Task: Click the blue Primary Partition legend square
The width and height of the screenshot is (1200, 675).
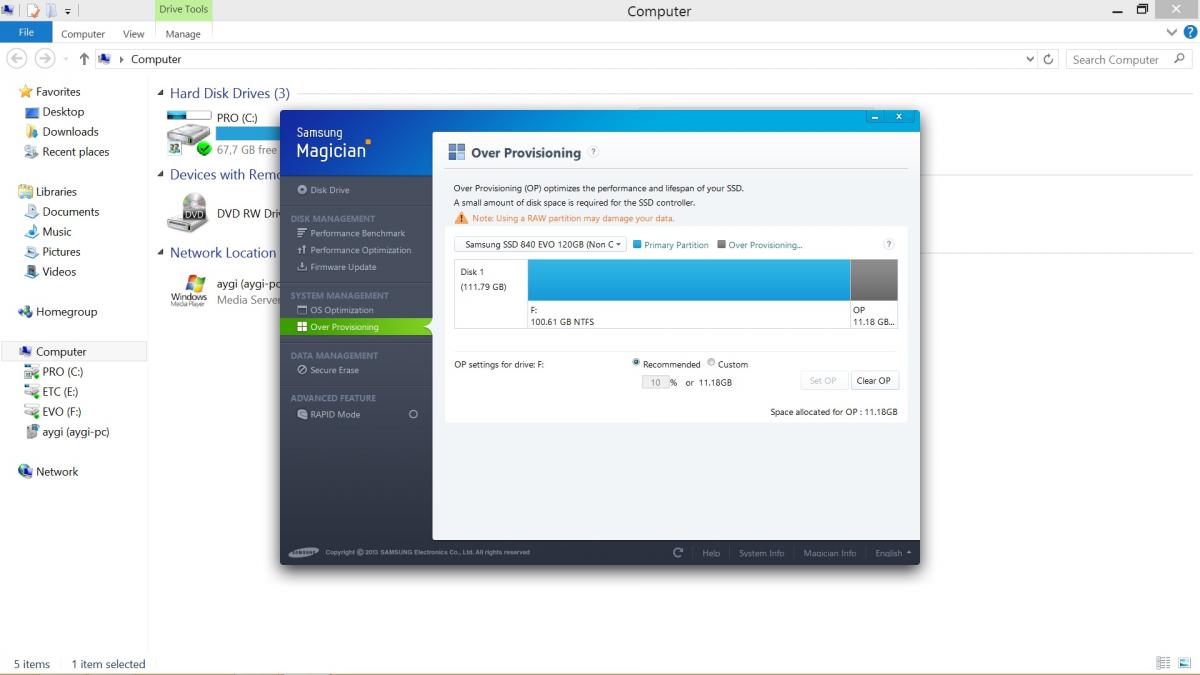Action: click(637, 244)
